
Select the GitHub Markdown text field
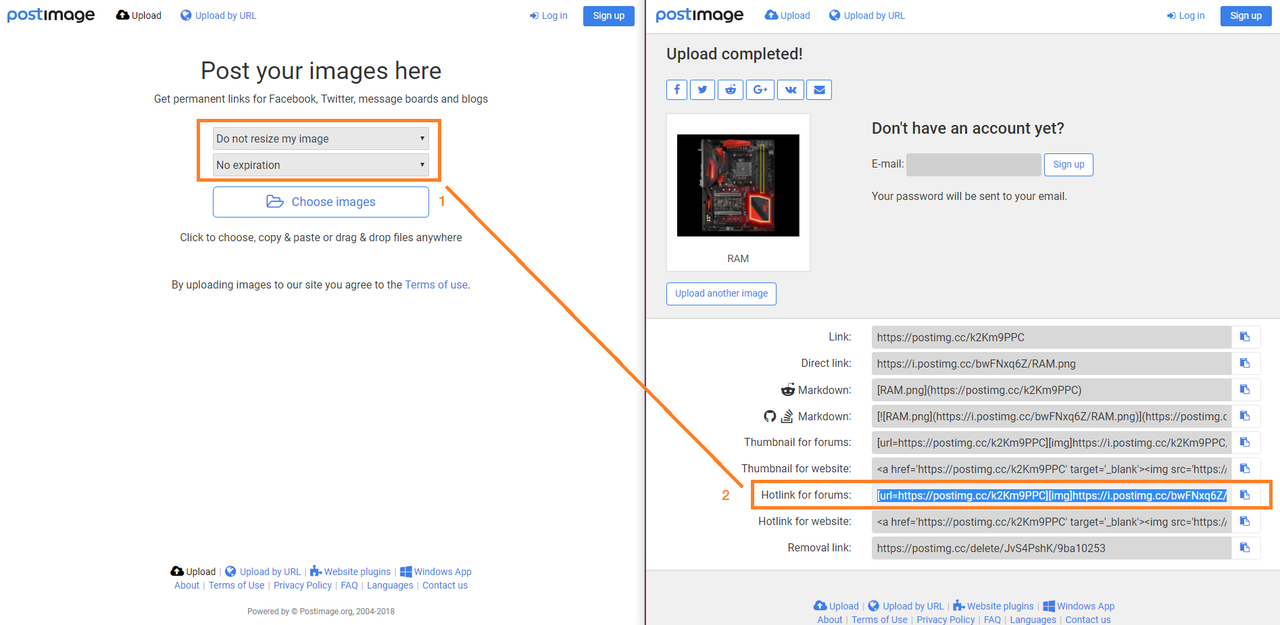point(1052,416)
